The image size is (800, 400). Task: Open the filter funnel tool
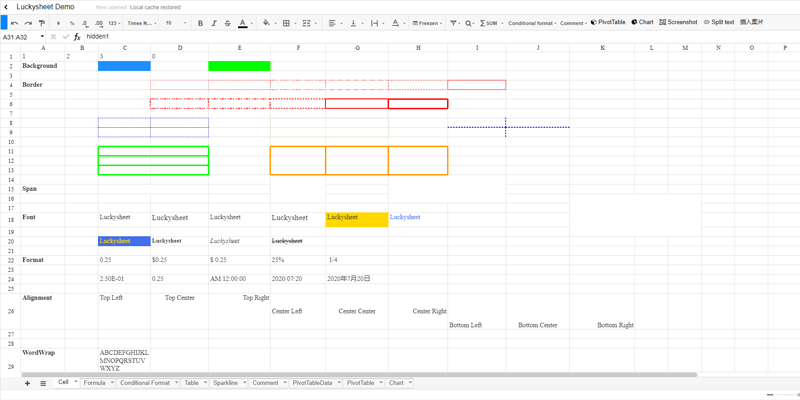[x=453, y=23]
